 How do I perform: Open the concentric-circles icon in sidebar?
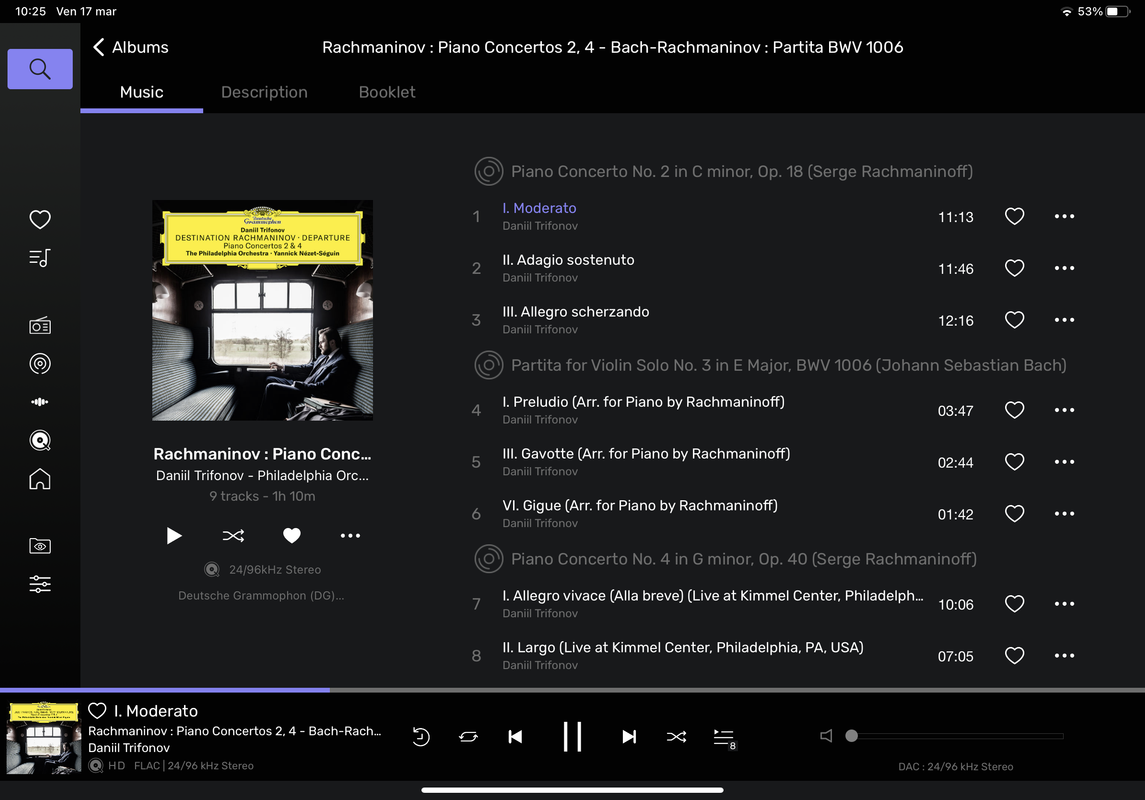tap(40, 364)
